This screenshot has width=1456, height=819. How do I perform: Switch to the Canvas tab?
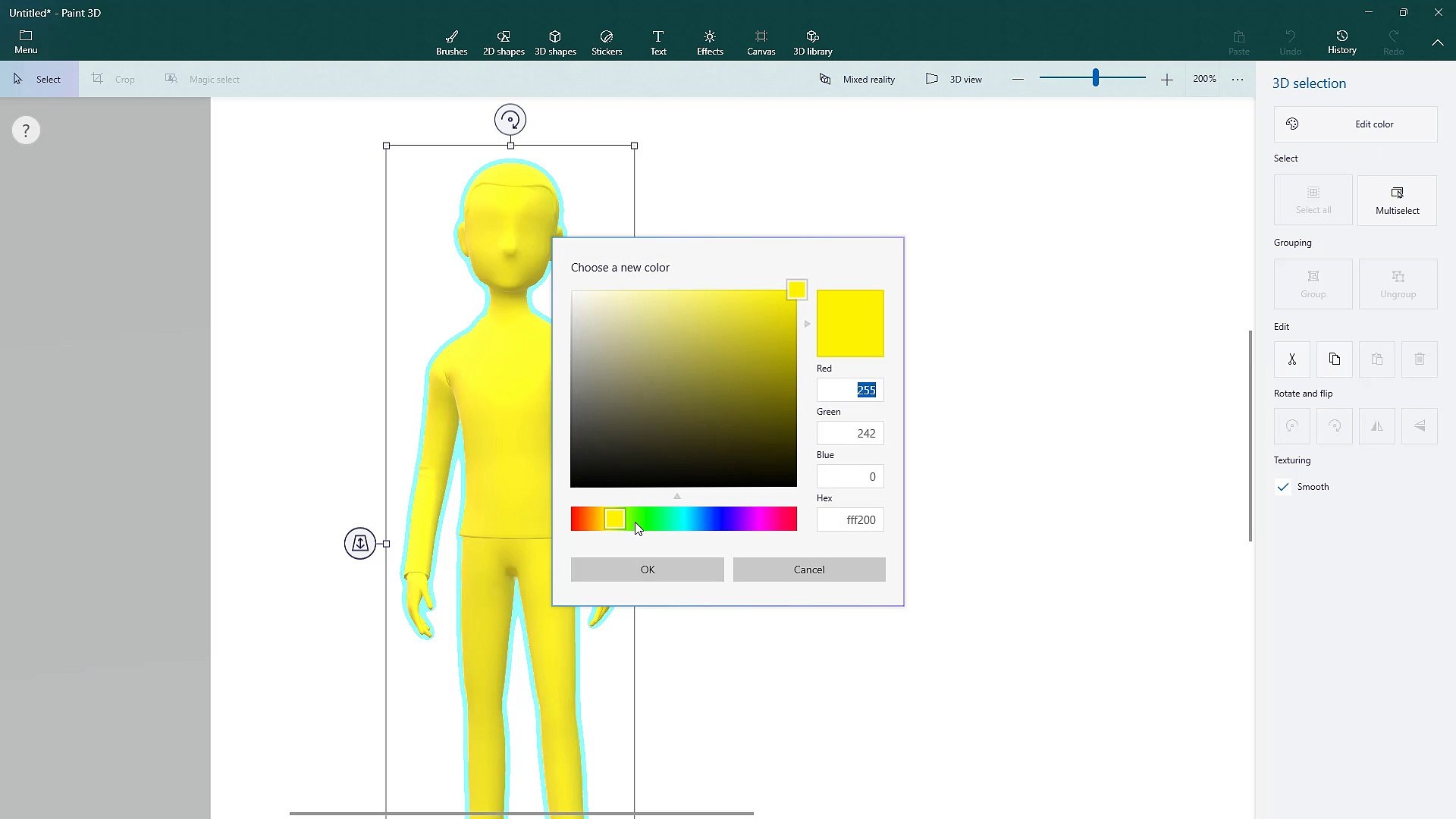click(761, 42)
